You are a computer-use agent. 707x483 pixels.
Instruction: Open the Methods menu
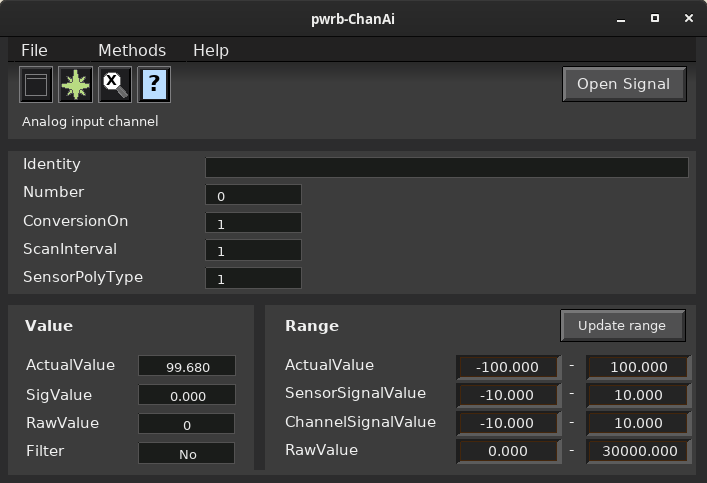coord(132,50)
